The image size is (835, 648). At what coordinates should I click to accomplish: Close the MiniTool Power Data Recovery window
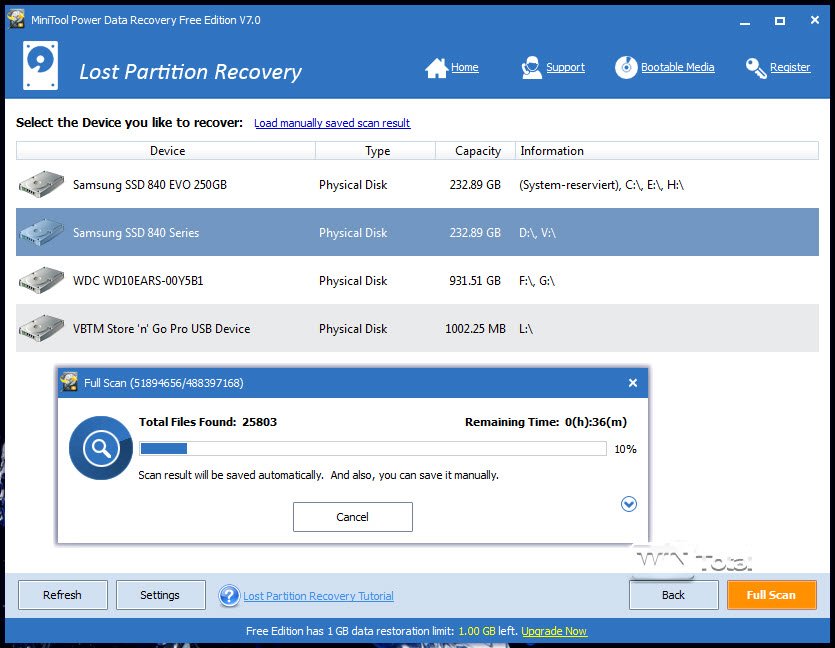click(815, 20)
